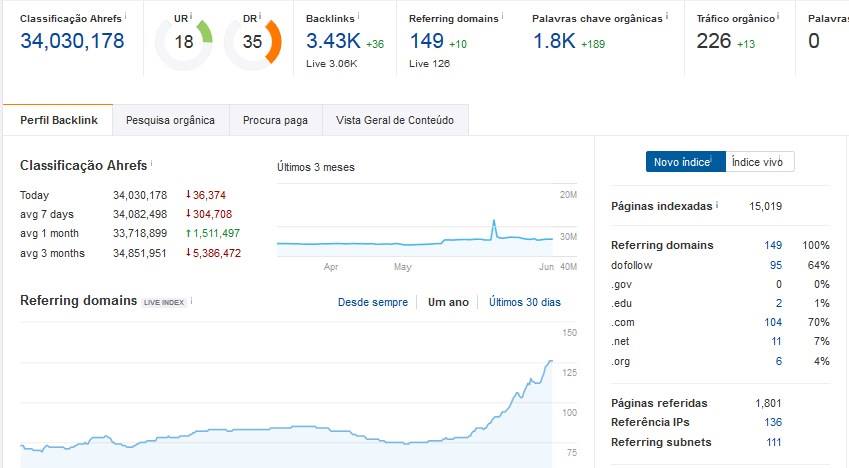Click the UR 18 gauge
This screenshot has height=468, width=849.
(184, 42)
